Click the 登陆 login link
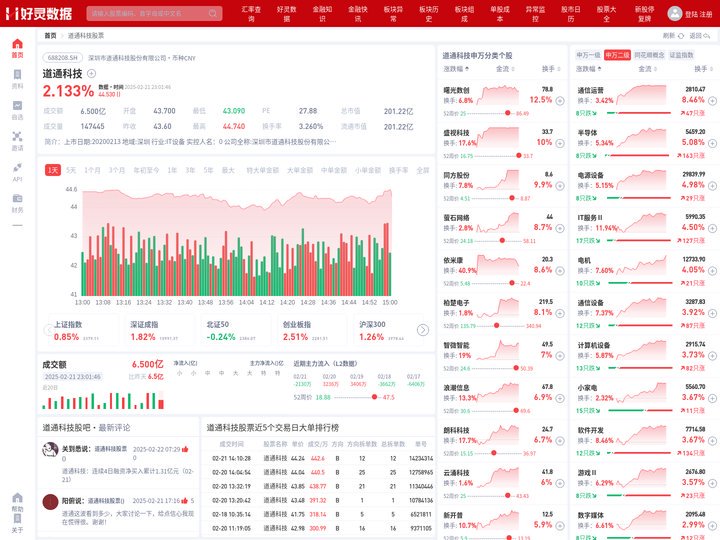 [x=691, y=14]
